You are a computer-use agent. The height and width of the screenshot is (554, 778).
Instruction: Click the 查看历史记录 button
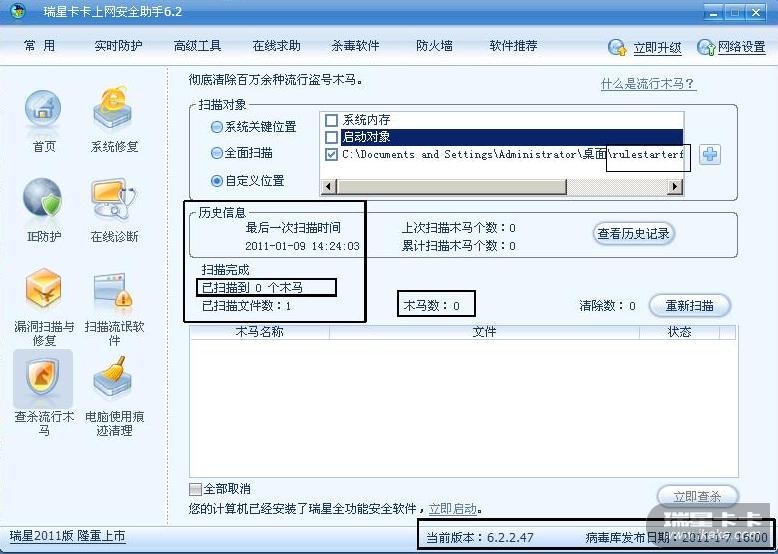pyautogui.click(x=634, y=233)
